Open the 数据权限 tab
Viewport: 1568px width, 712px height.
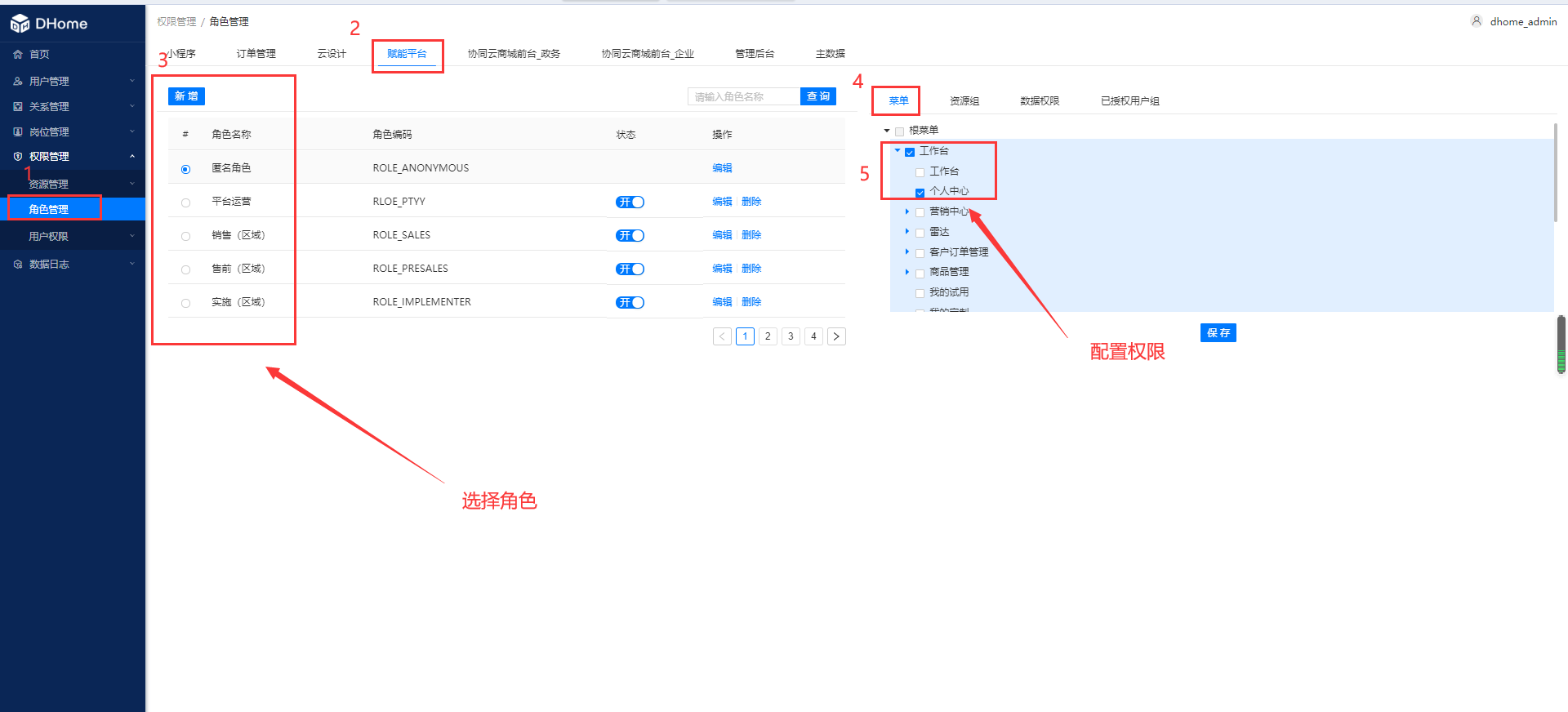[x=1040, y=101]
